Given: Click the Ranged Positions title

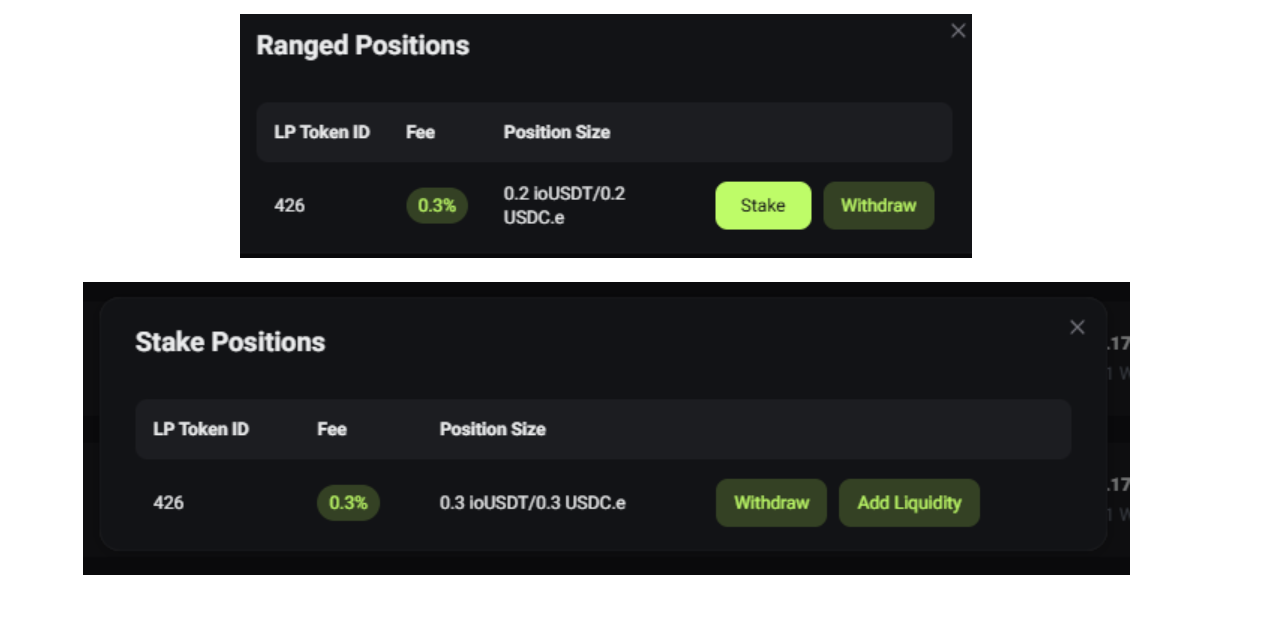Looking at the screenshot, I should 363,45.
